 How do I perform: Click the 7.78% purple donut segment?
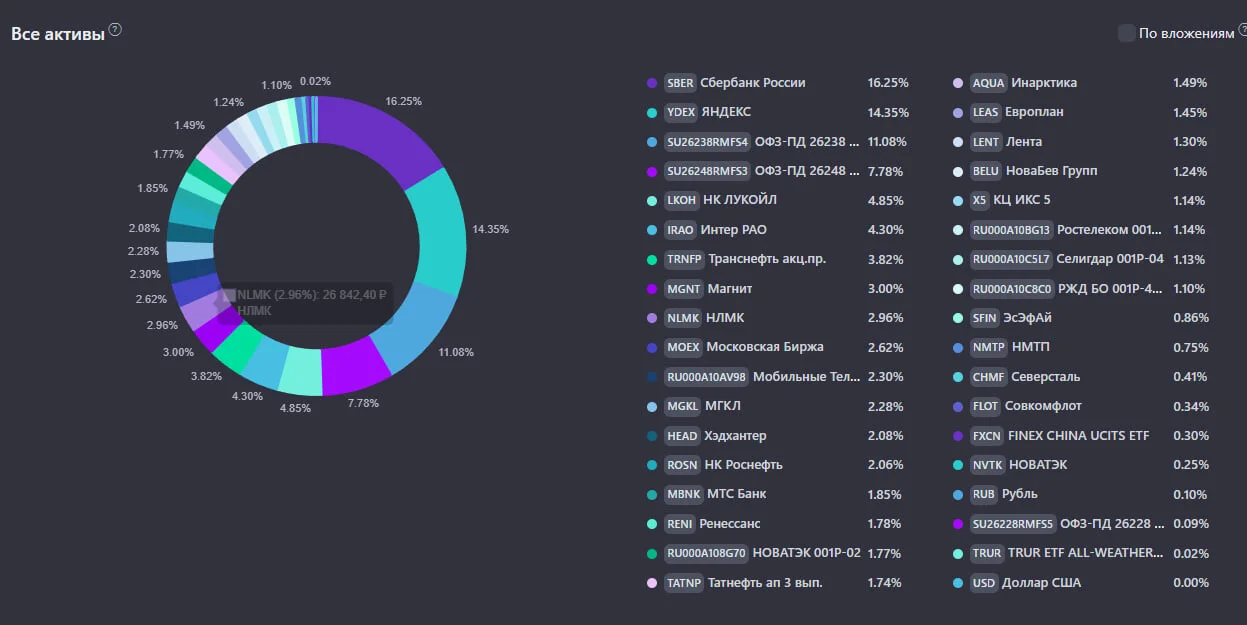click(x=356, y=364)
